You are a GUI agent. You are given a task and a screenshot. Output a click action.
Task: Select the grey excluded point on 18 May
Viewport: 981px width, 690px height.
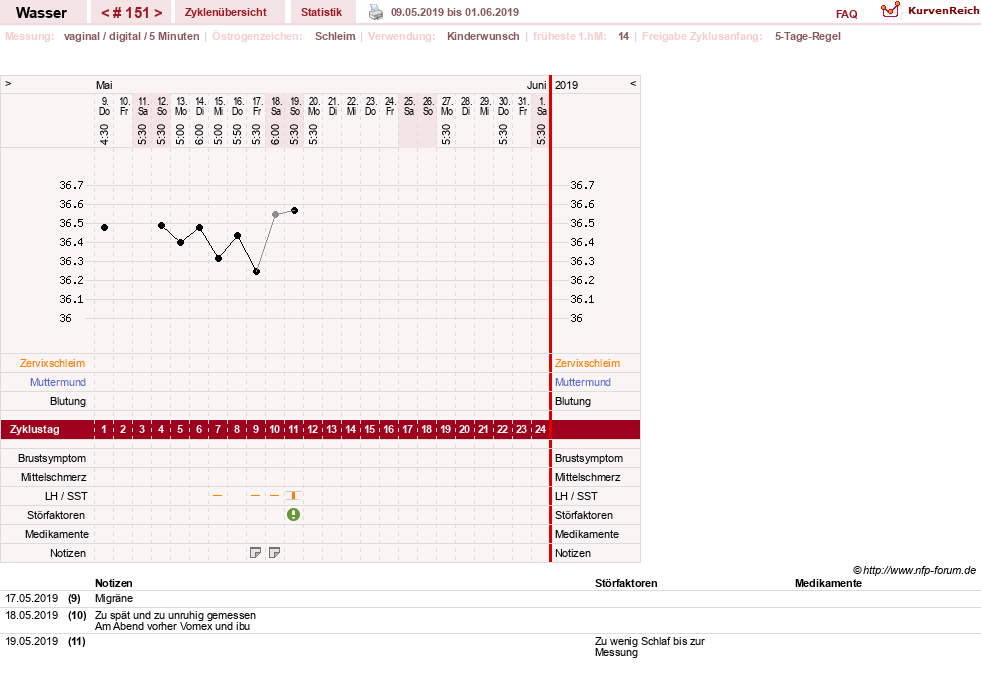coord(275,215)
